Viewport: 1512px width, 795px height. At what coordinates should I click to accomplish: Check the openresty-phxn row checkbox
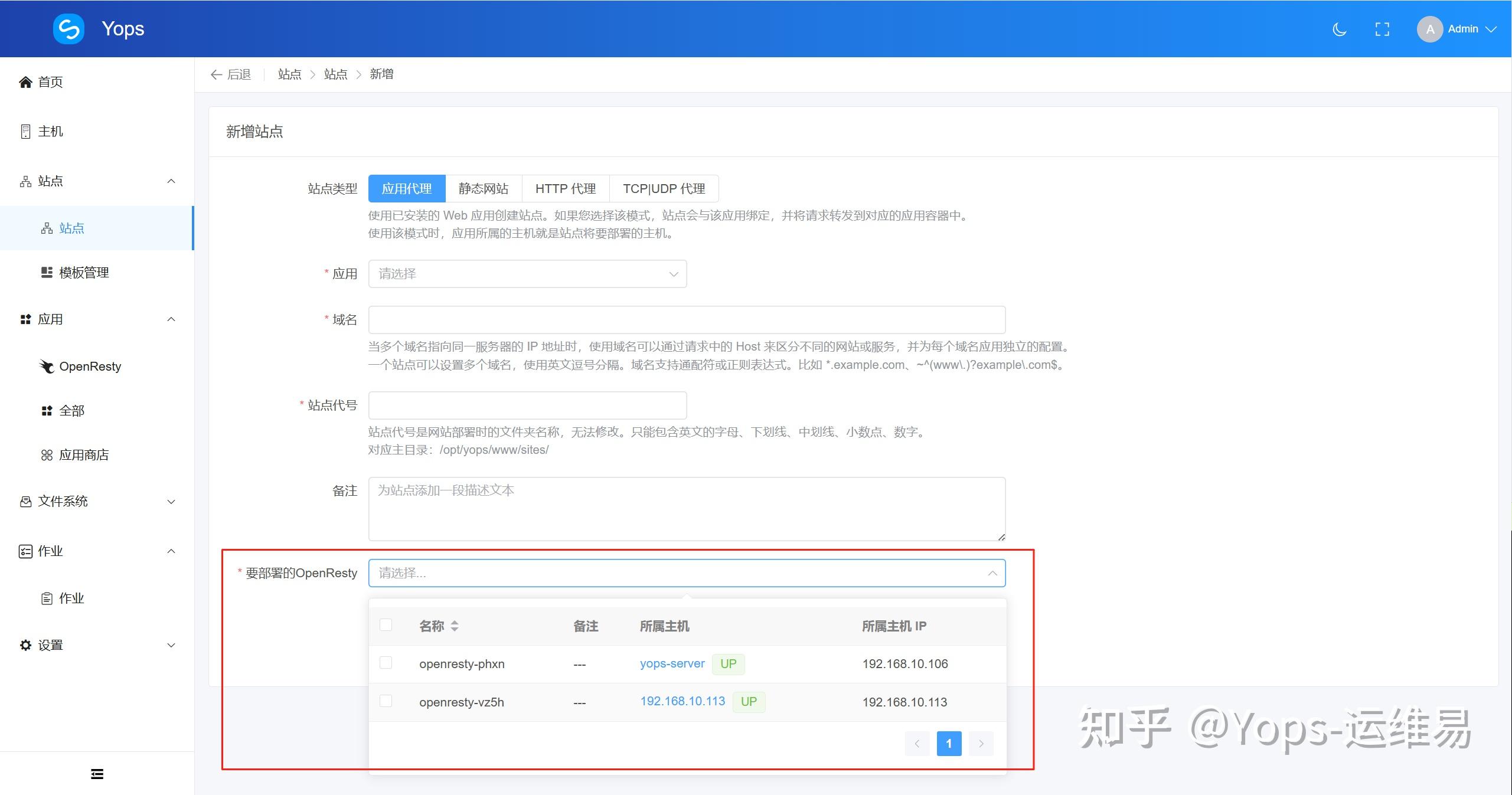(386, 663)
